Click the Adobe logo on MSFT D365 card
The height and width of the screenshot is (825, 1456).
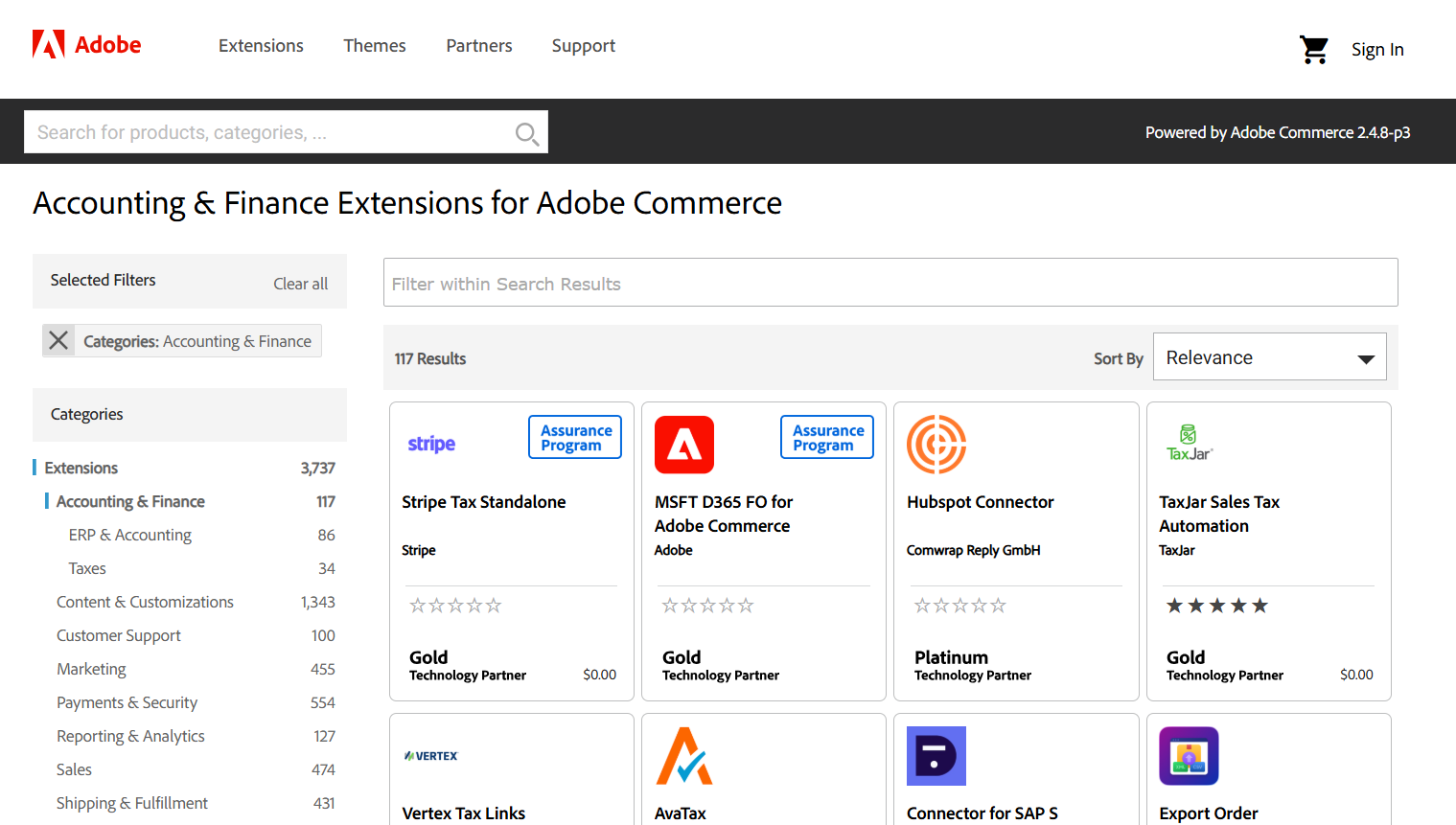coord(684,445)
